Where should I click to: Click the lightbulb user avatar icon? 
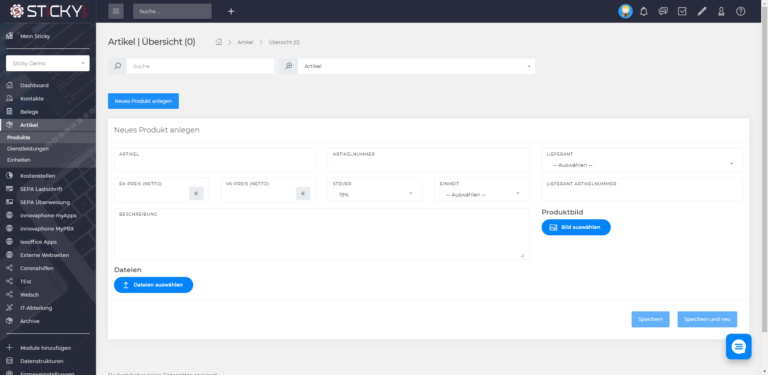[x=625, y=11]
